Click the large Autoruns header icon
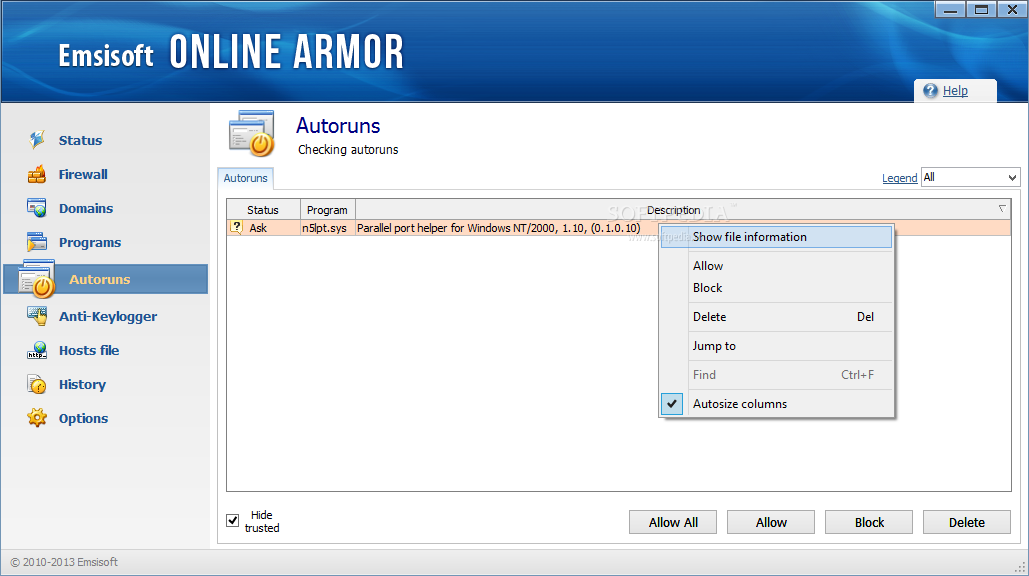 (252, 133)
